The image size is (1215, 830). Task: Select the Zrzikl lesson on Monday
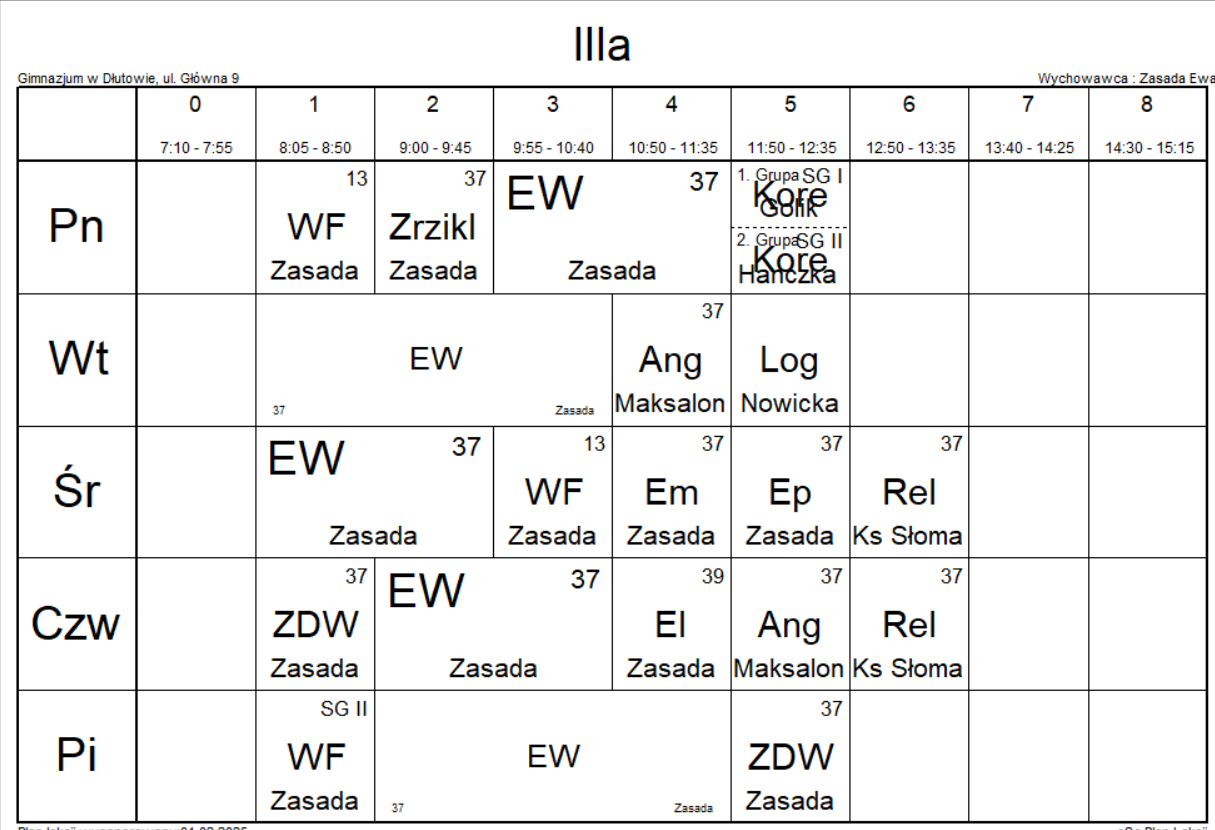point(434,227)
